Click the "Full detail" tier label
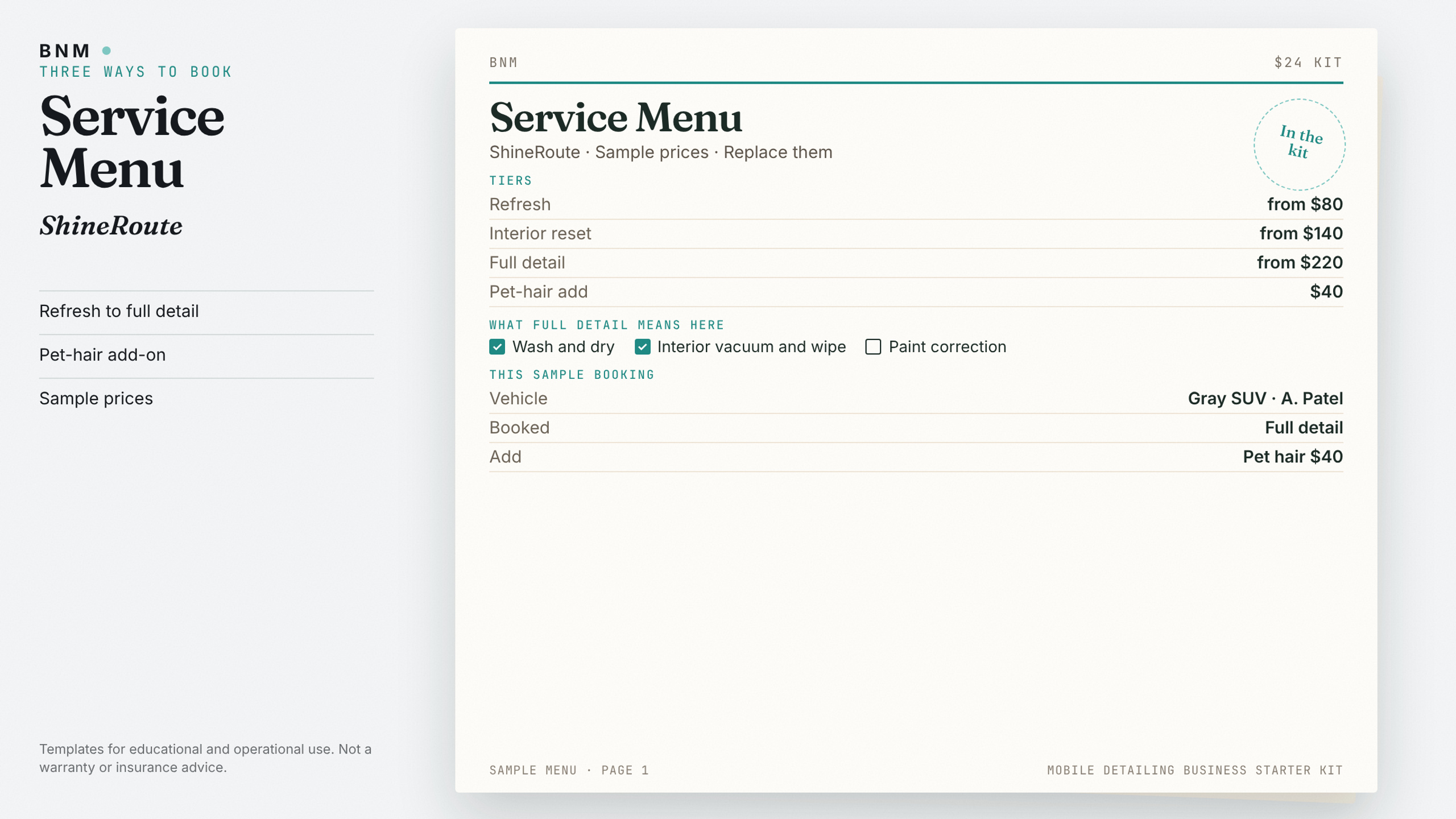 527,262
